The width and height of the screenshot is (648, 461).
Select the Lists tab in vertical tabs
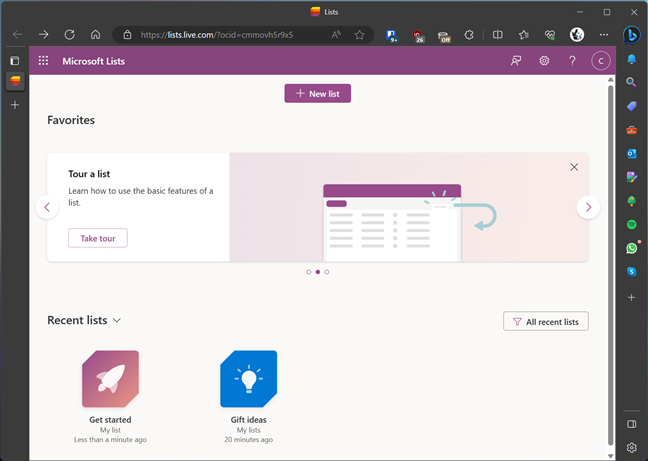[x=15, y=81]
